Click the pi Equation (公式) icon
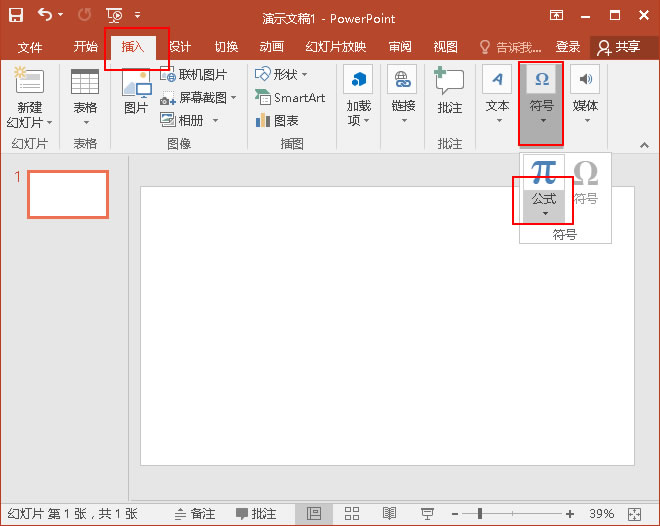This screenshot has height=526, width=660. [544, 172]
